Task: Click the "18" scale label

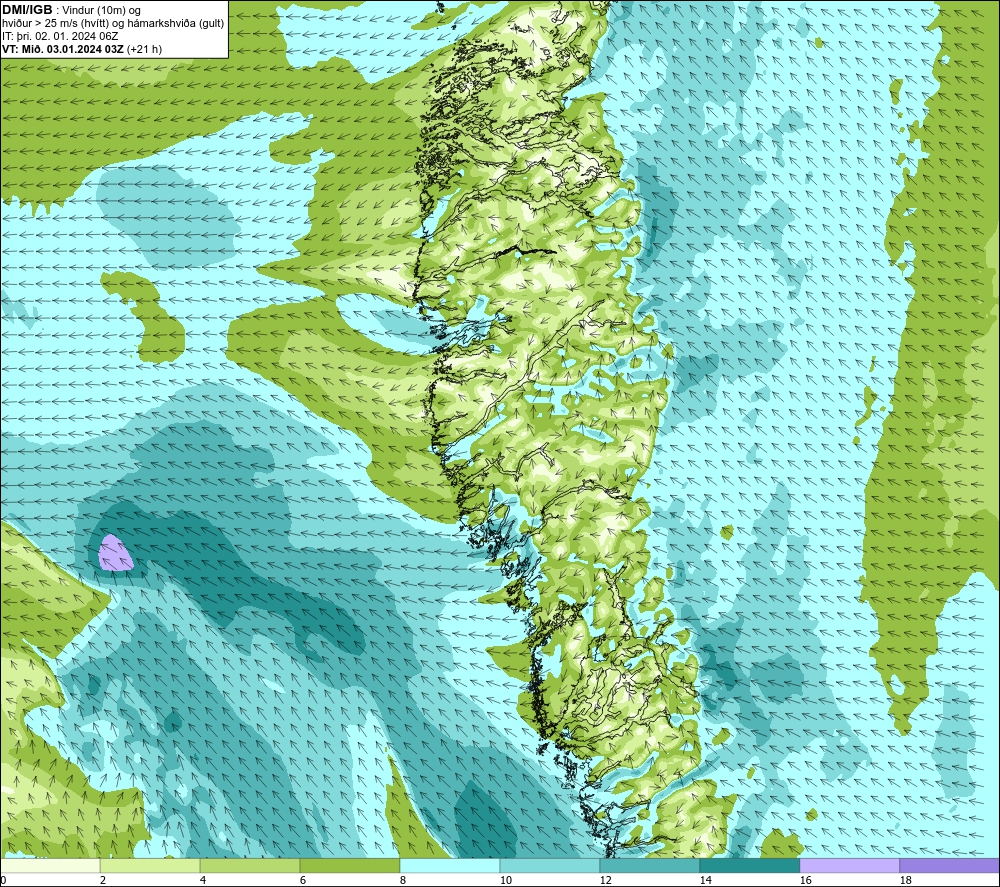Action: [905, 881]
